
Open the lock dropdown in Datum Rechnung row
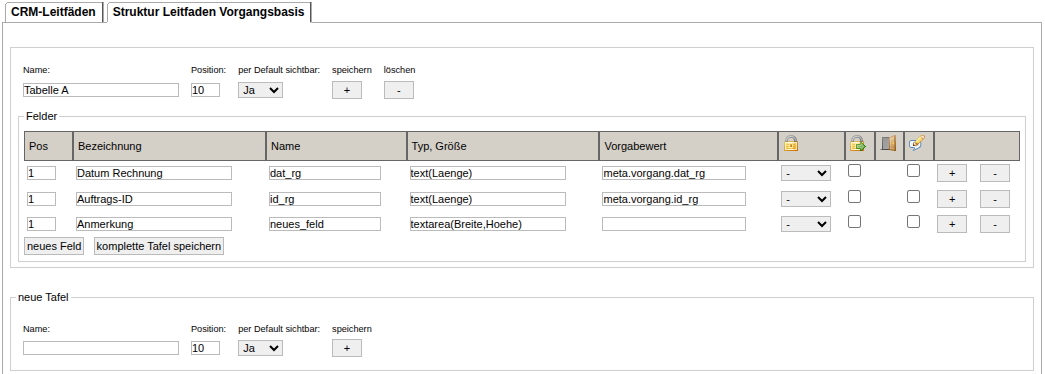[806, 173]
